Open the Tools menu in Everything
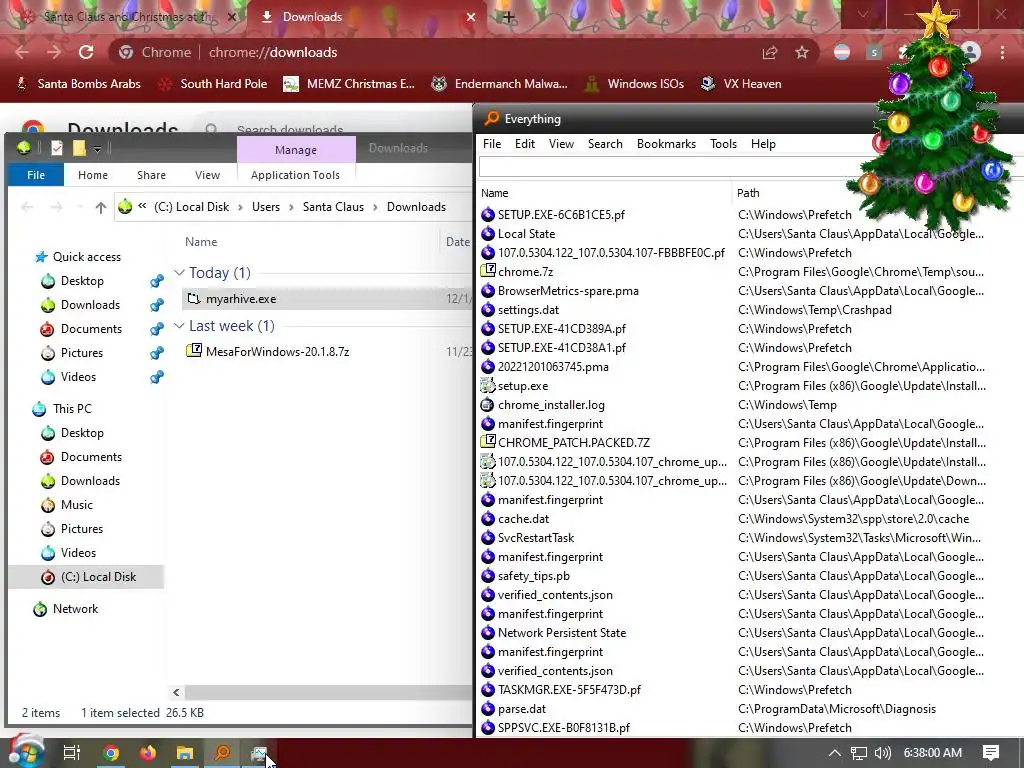Image resolution: width=1024 pixels, height=768 pixels. pyautogui.click(x=723, y=144)
